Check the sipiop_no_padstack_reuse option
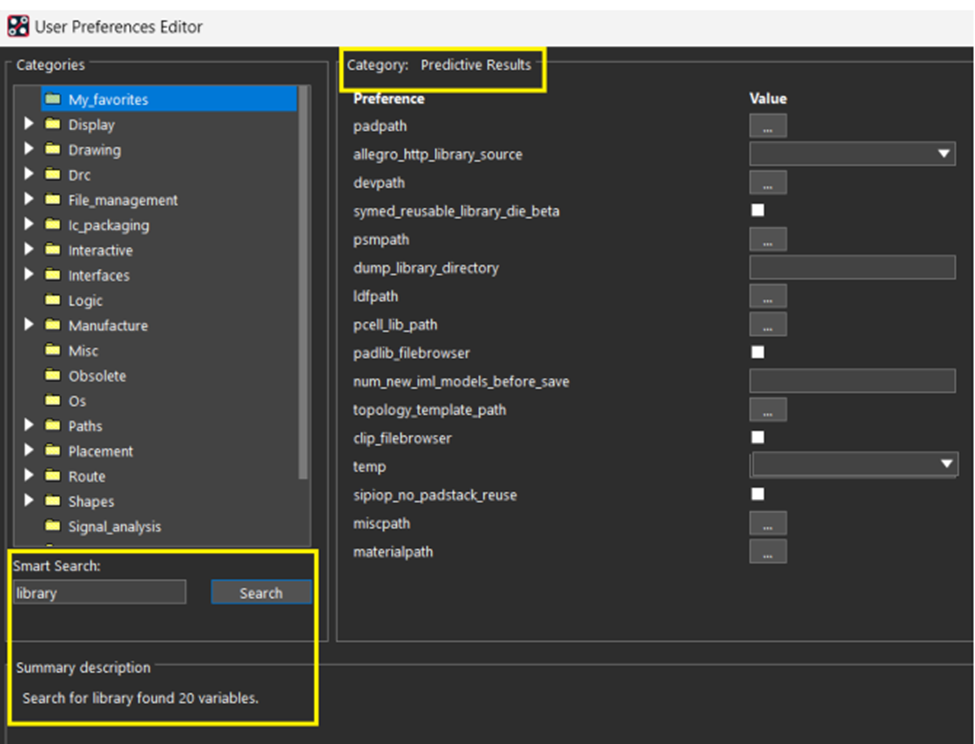This screenshot has width=975, height=744. [758, 494]
